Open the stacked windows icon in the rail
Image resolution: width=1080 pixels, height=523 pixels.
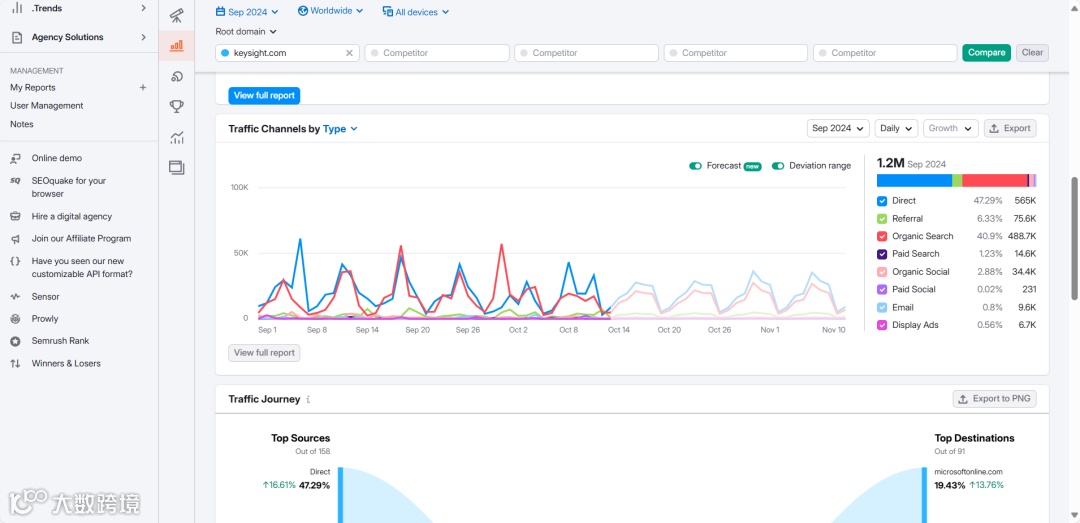pos(176,167)
